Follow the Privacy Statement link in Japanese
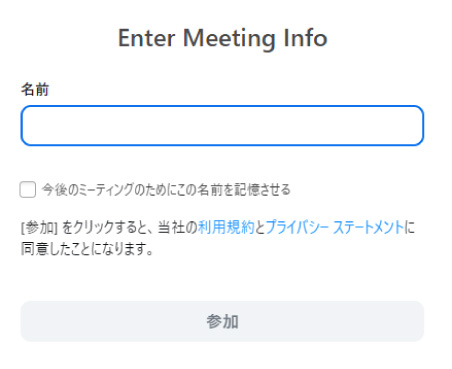The height and width of the screenshot is (369, 452). click(x=335, y=227)
